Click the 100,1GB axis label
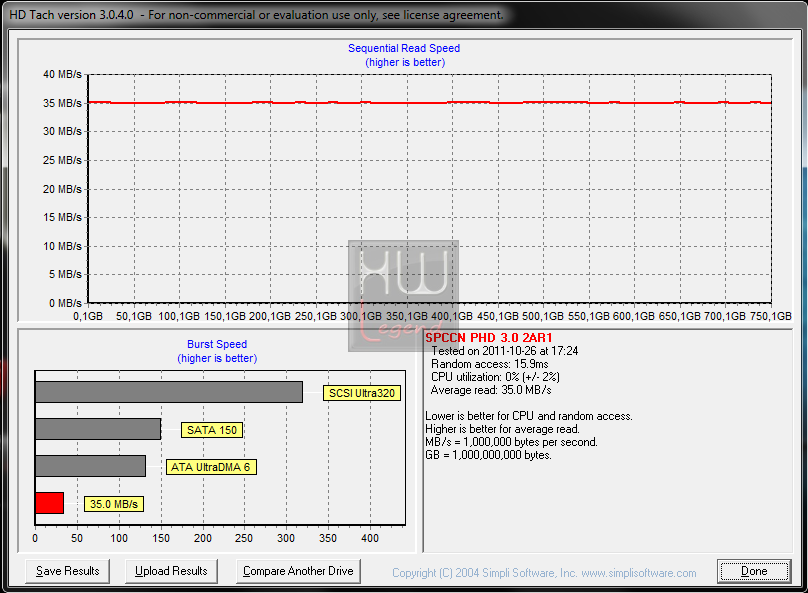This screenshot has height=593, width=808. pyautogui.click(x=179, y=316)
